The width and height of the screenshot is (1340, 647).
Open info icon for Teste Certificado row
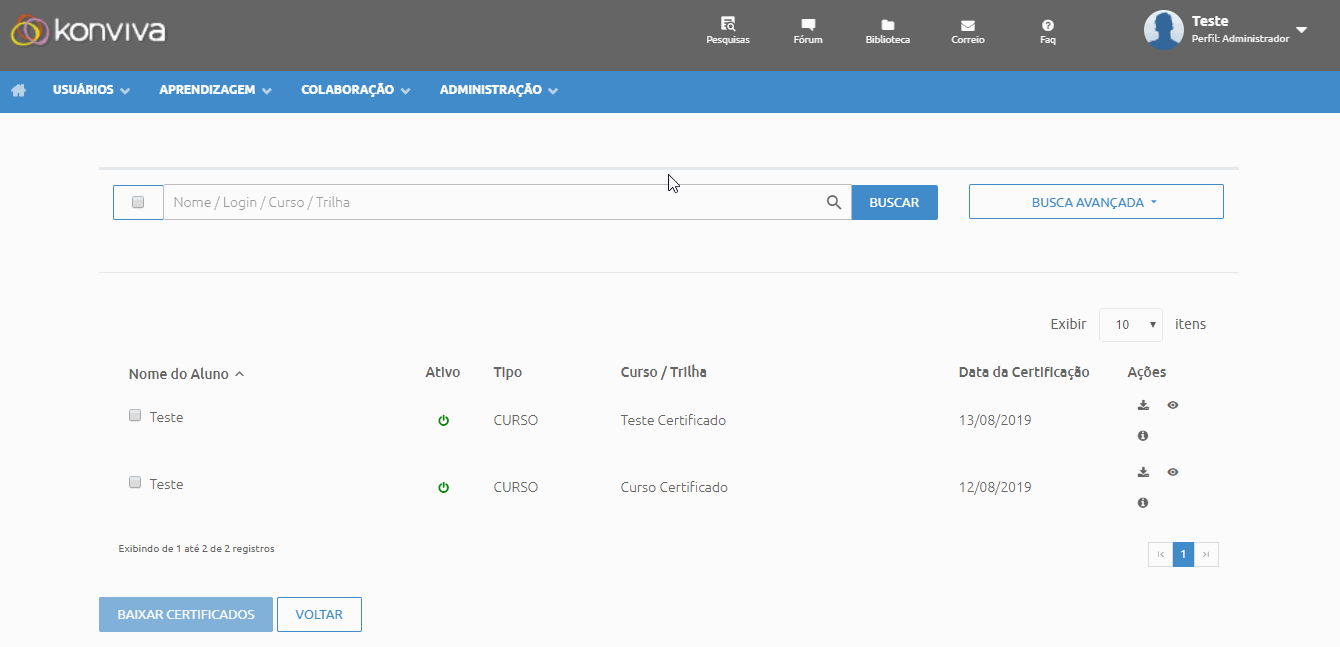[x=1143, y=436]
